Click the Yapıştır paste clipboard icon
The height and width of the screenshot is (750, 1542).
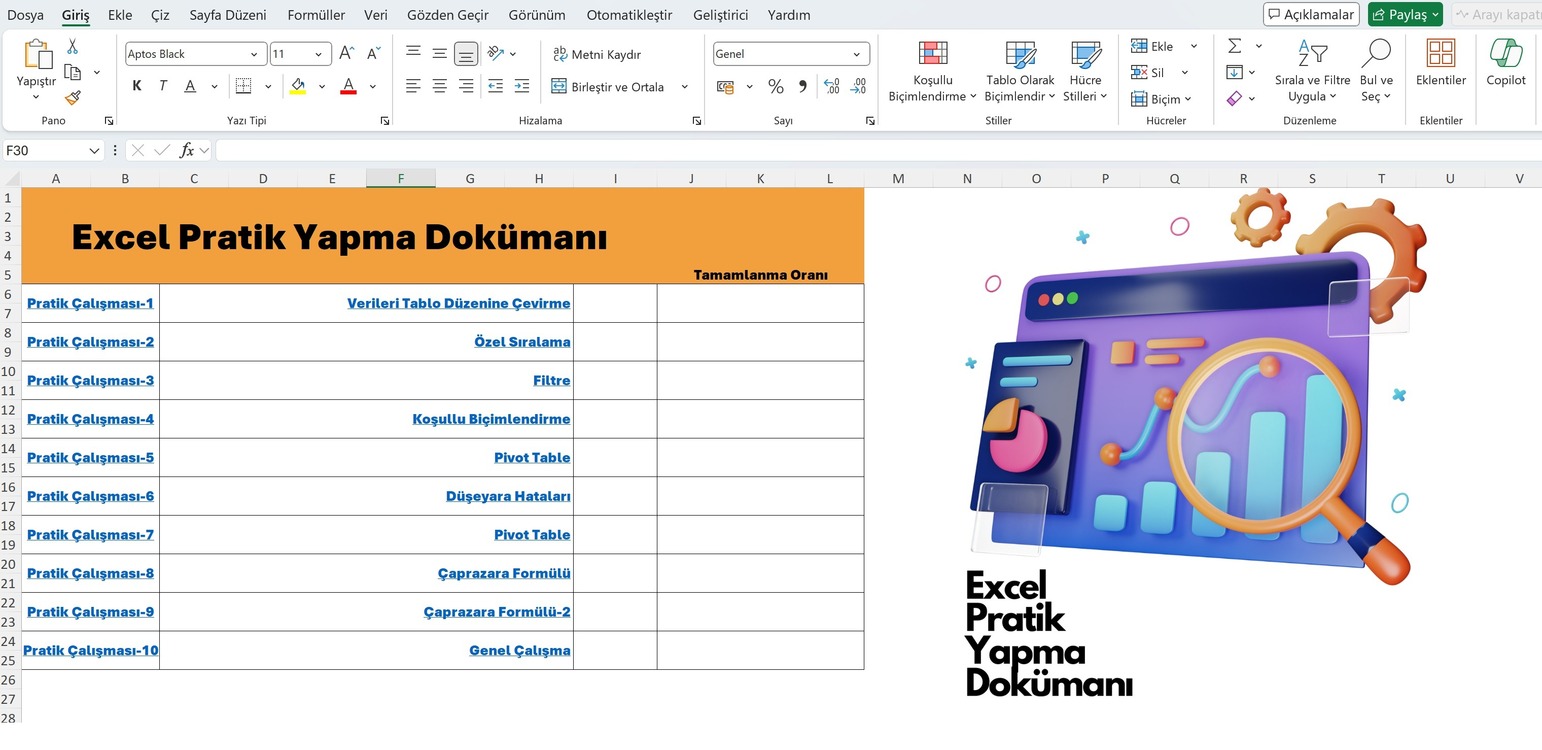click(x=37, y=55)
